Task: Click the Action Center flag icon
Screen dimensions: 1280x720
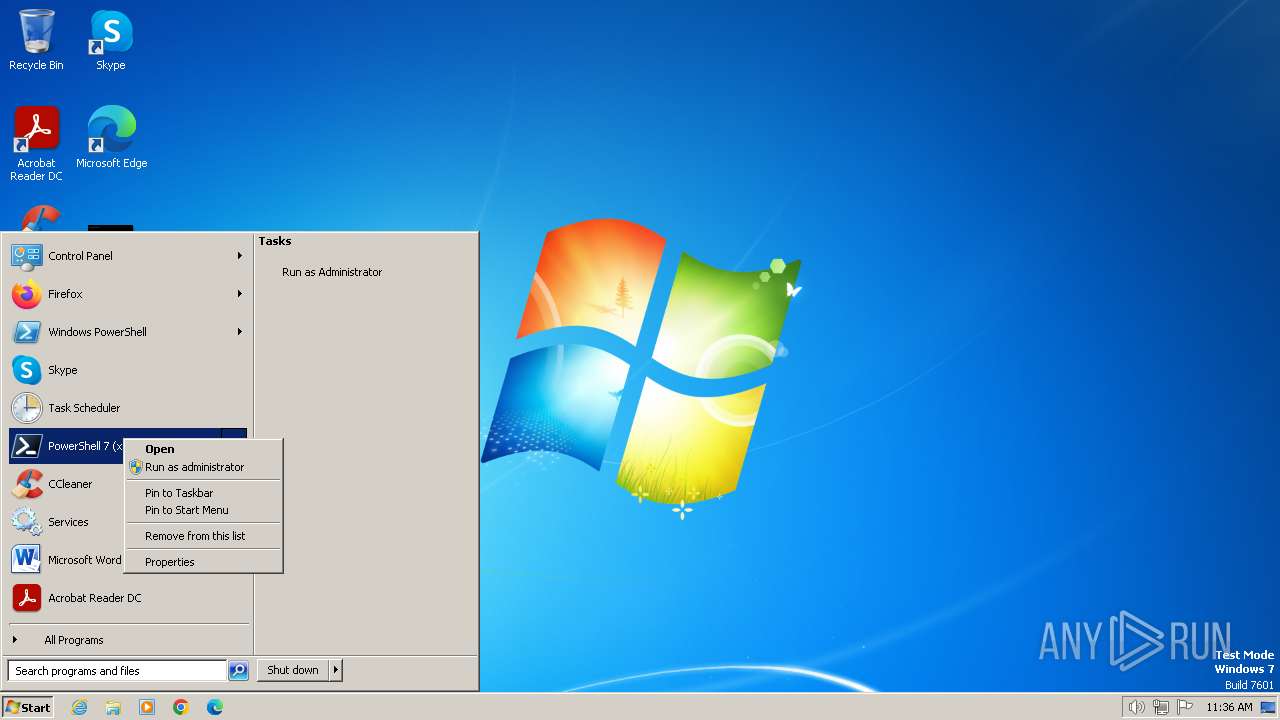Action: pyautogui.click(x=1185, y=707)
